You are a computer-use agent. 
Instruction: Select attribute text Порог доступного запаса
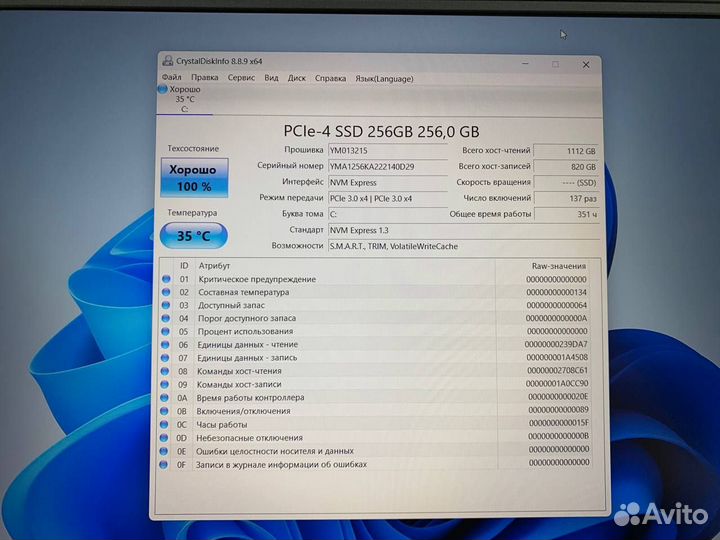(x=247, y=318)
